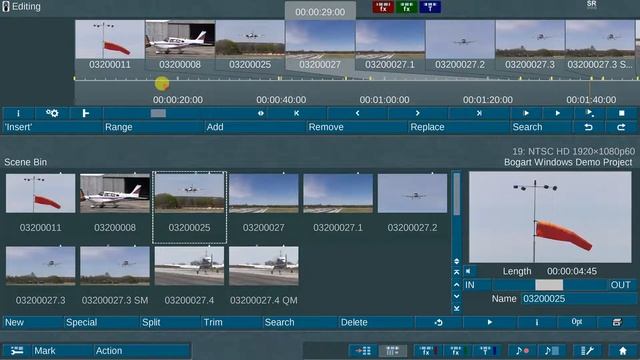Viewport: 640px width, 360px height.
Task: Step to the next storyboard scene
Action: coord(418,113)
